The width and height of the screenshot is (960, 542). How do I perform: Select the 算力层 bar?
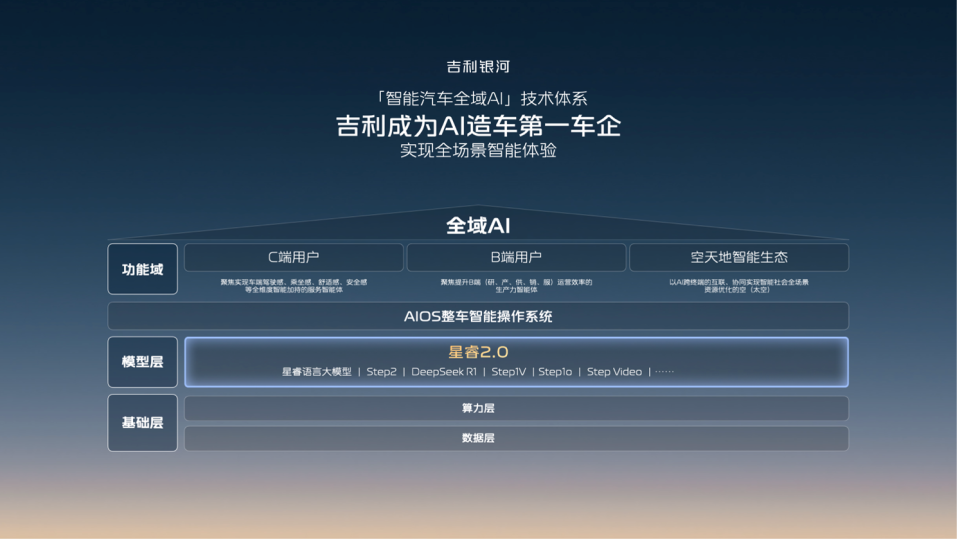[516, 408]
